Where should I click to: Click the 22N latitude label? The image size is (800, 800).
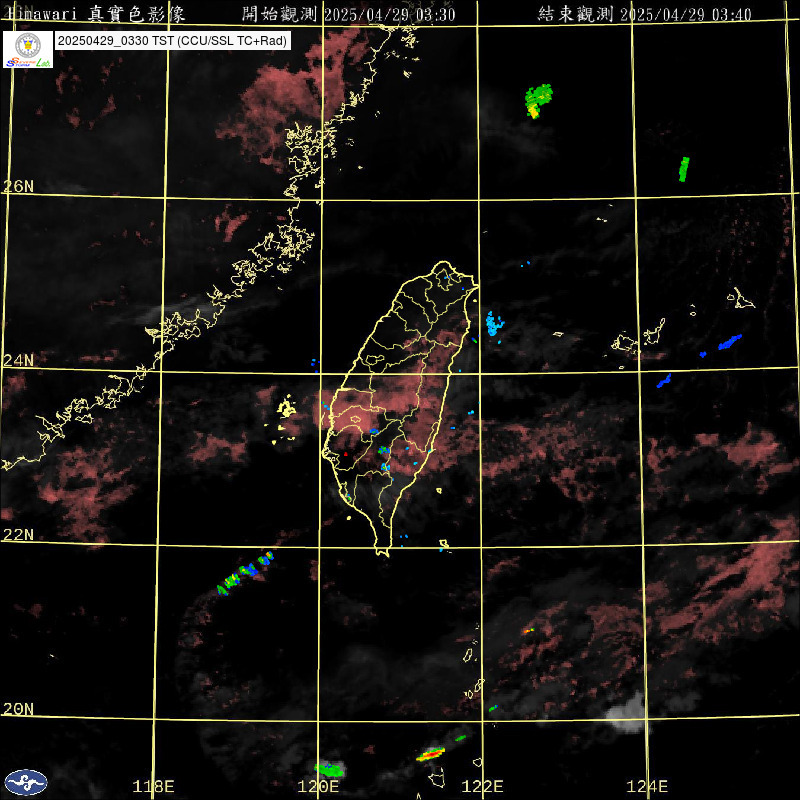tap(18, 535)
